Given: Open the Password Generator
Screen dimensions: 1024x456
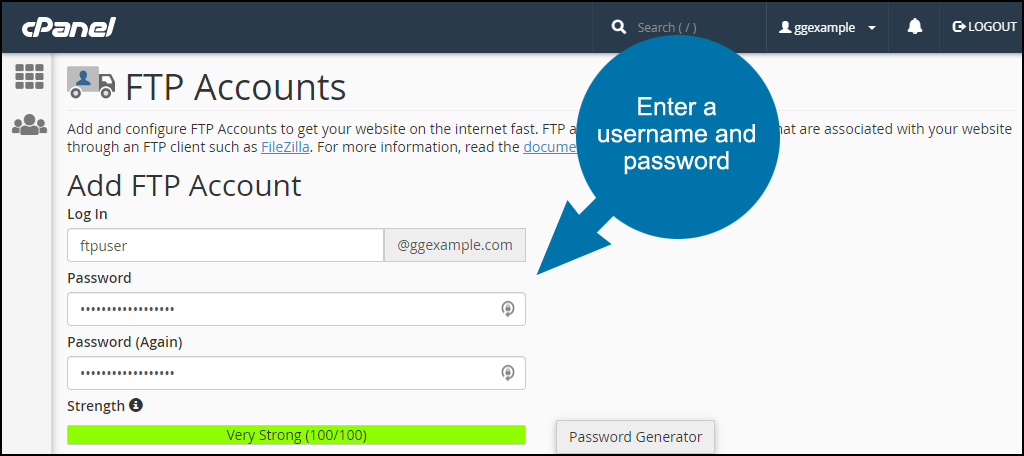Looking at the screenshot, I should tap(635, 437).
